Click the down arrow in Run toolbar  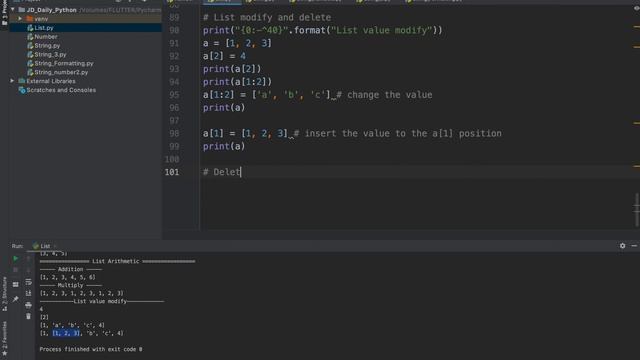coord(28,270)
